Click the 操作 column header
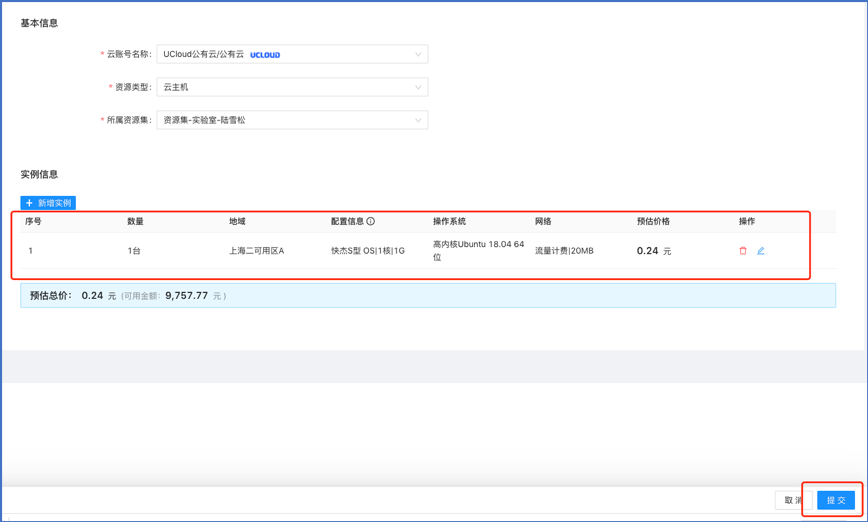Screen dimensions: 868x522 click(x=747, y=221)
